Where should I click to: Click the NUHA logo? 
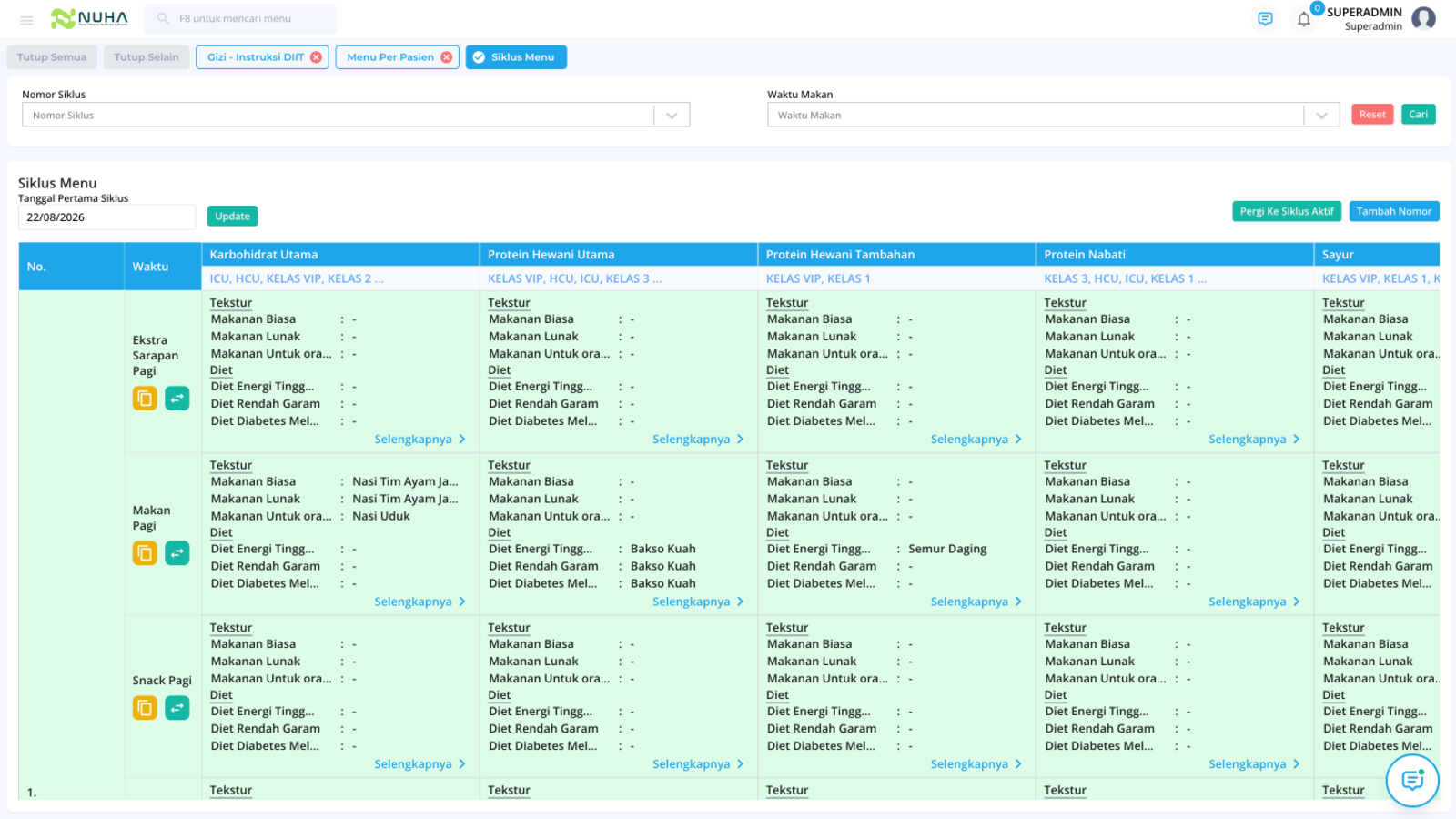pyautogui.click(x=89, y=18)
